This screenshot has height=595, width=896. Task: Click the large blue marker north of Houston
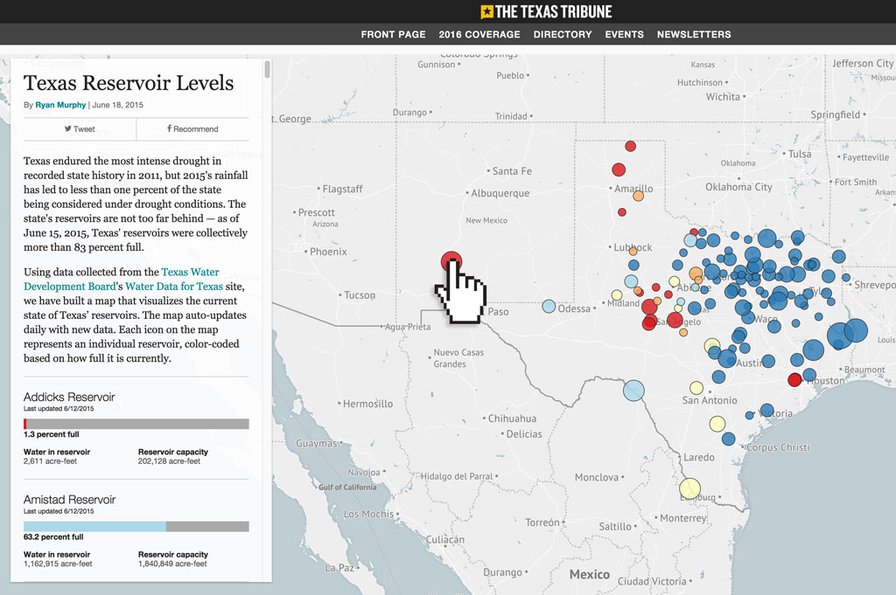[x=813, y=350]
